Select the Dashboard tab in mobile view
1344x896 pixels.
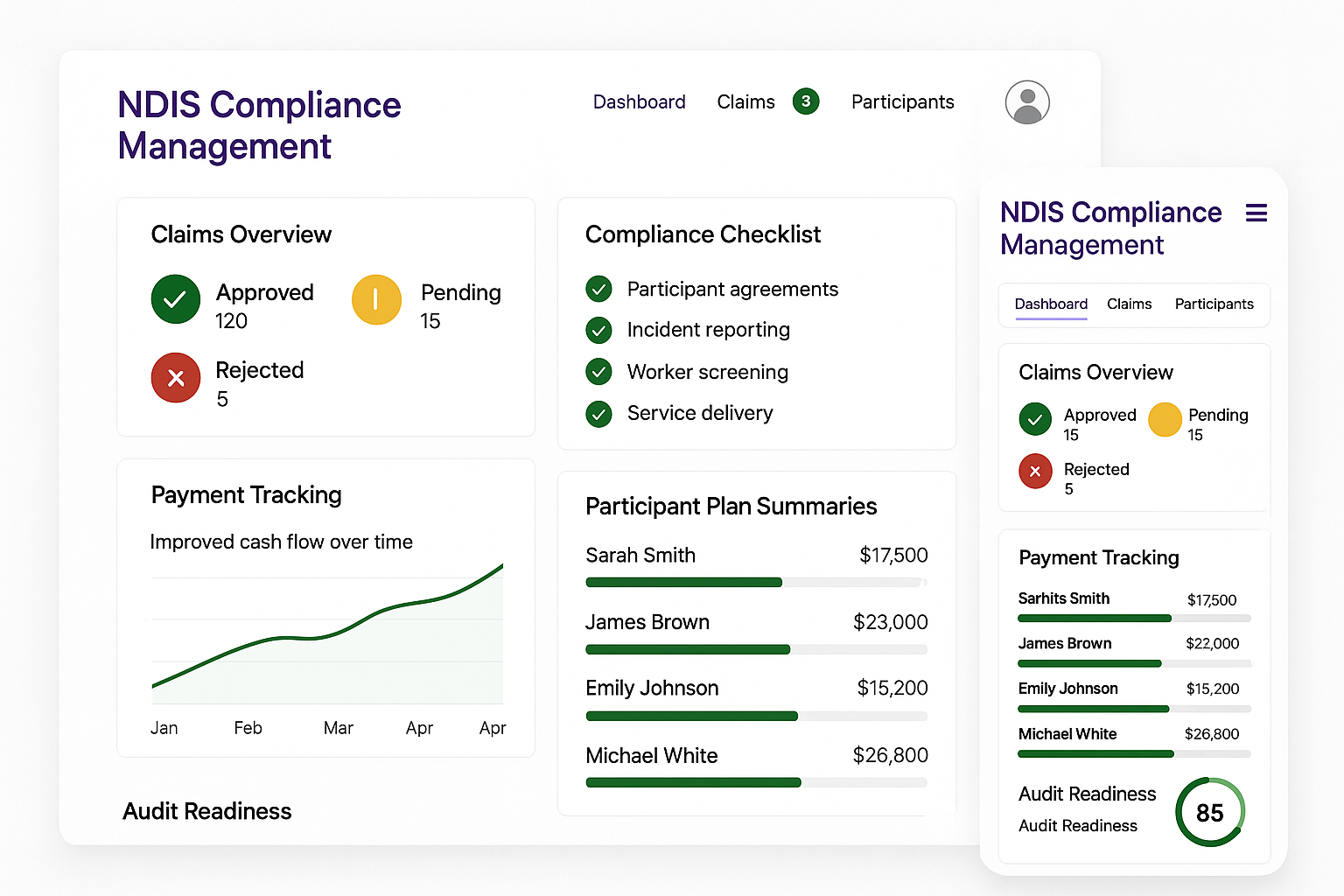pos(1051,304)
